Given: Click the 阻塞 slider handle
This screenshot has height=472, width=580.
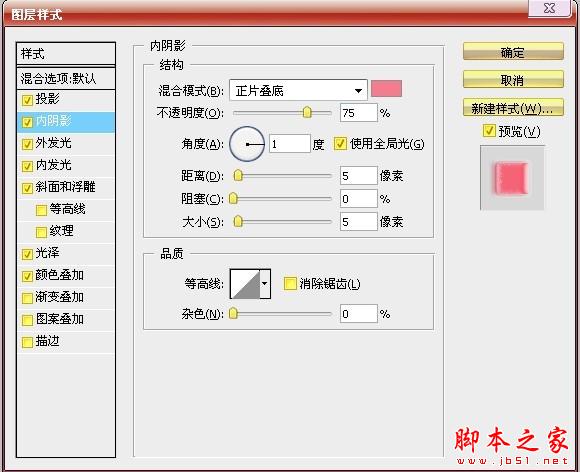Looking at the screenshot, I should [x=233, y=198].
